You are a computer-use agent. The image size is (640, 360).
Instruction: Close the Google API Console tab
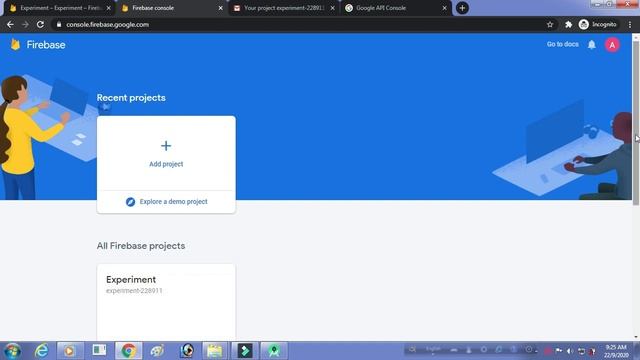[444, 8]
